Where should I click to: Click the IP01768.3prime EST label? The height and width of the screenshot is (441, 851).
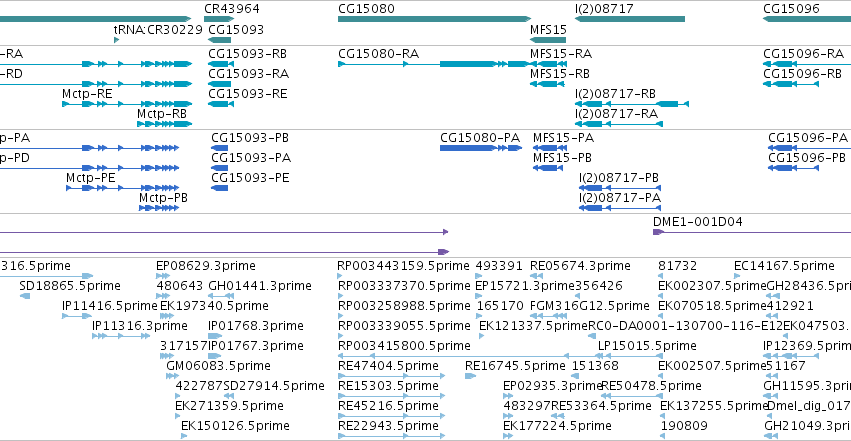[256, 326]
